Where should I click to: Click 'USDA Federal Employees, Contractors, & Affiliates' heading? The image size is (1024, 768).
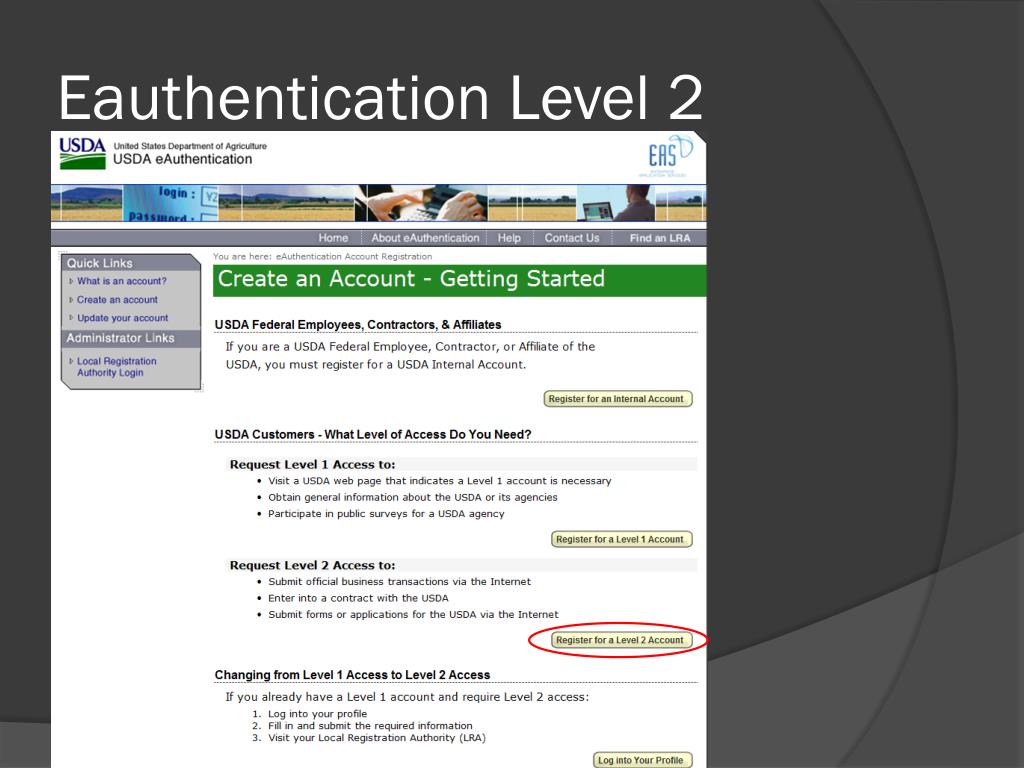[x=358, y=325]
